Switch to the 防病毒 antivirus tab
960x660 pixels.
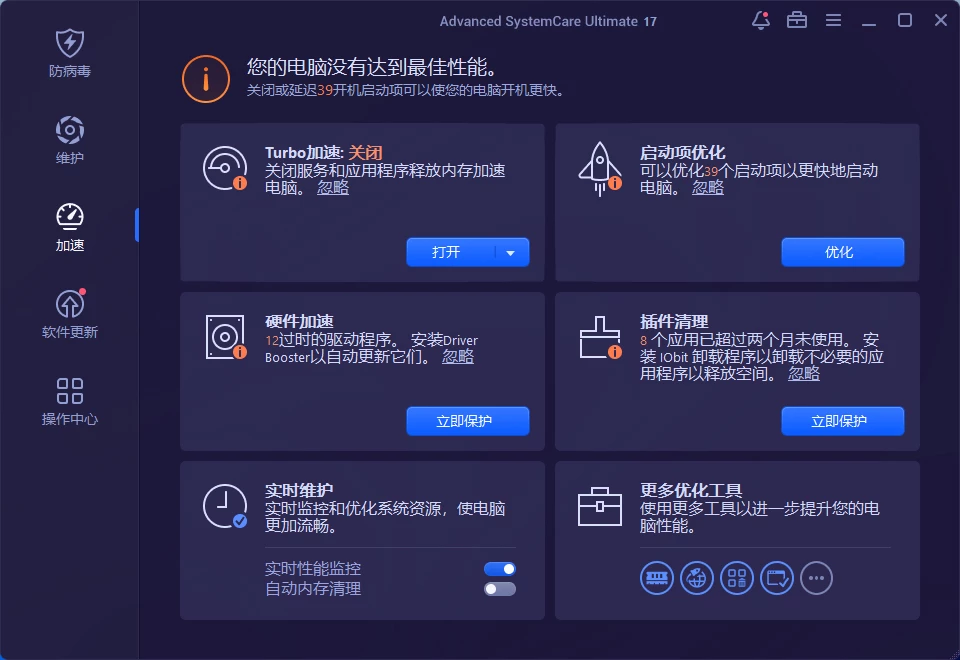(70, 53)
